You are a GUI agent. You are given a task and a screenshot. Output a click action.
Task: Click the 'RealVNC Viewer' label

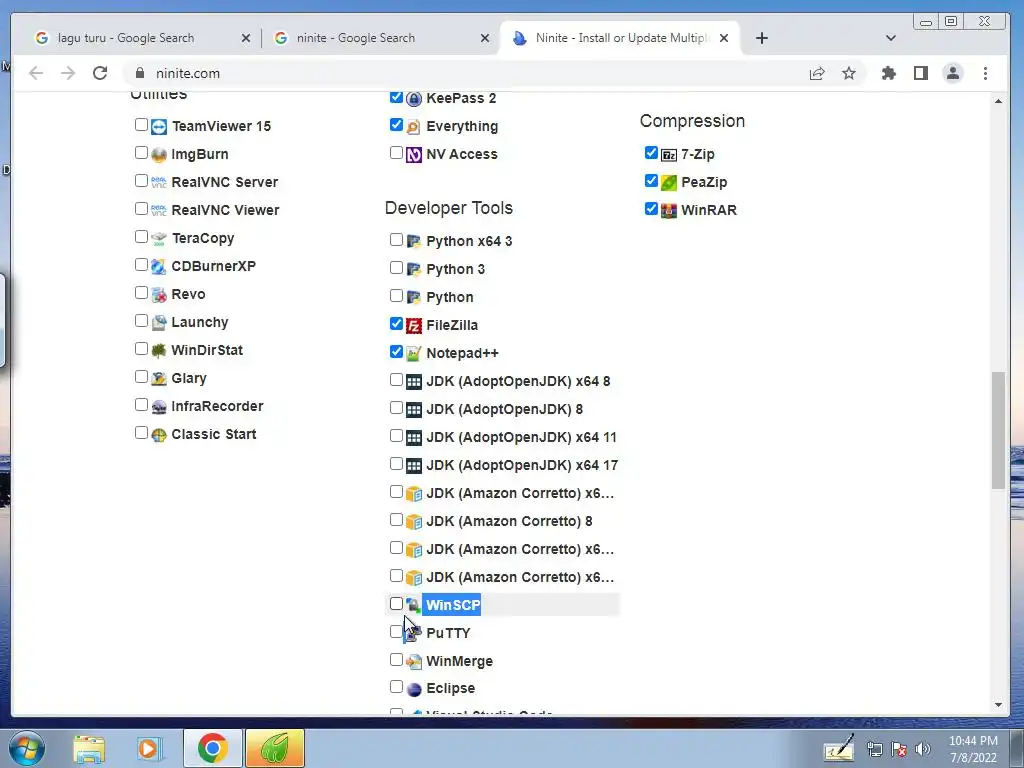(225, 210)
